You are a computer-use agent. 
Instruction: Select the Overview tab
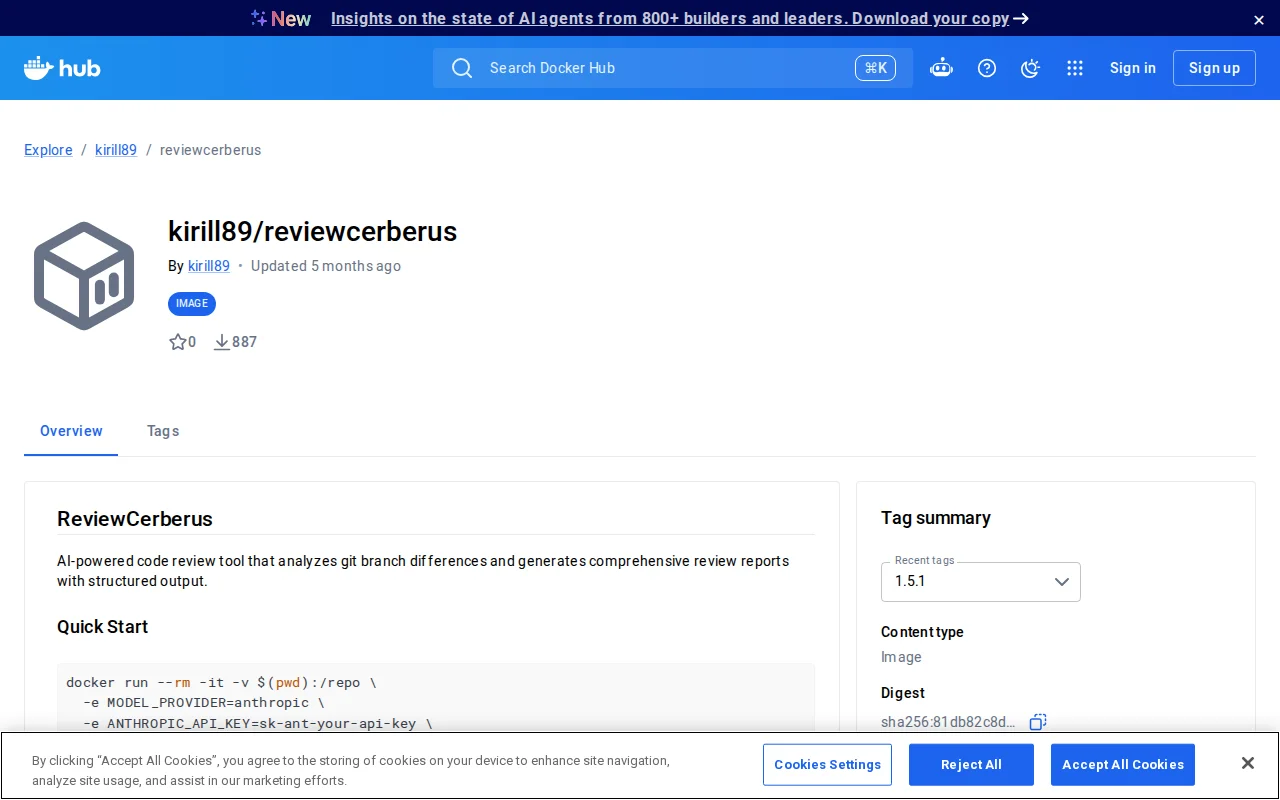(71, 431)
